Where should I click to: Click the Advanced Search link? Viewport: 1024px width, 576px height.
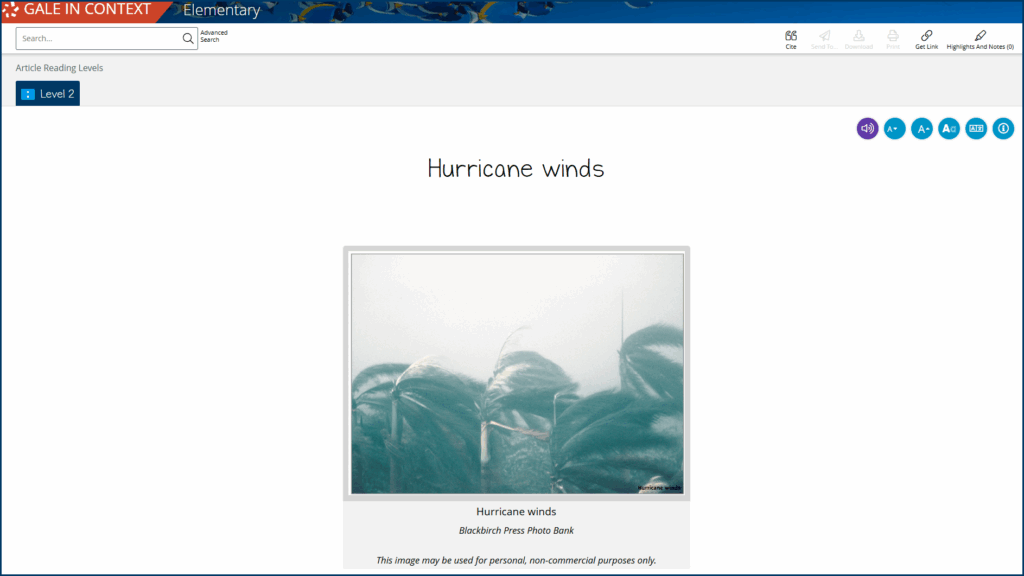(x=213, y=36)
